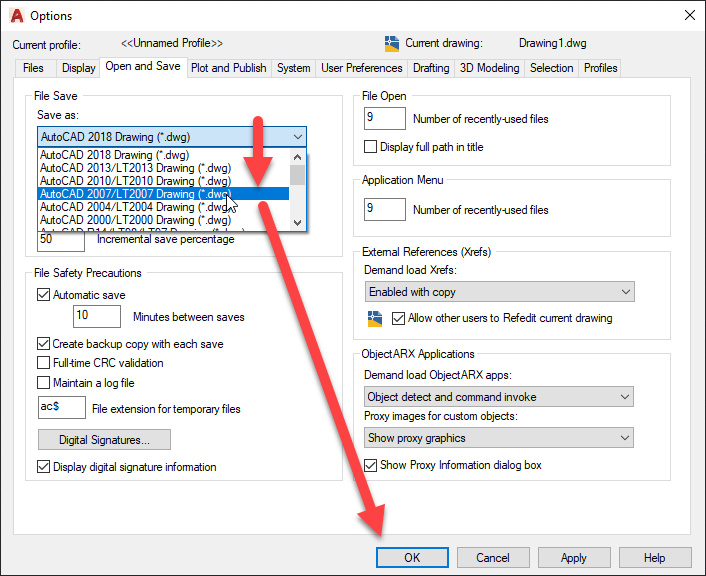
Task: Collapse the Save as dropdown
Action: (x=298, y=137)
